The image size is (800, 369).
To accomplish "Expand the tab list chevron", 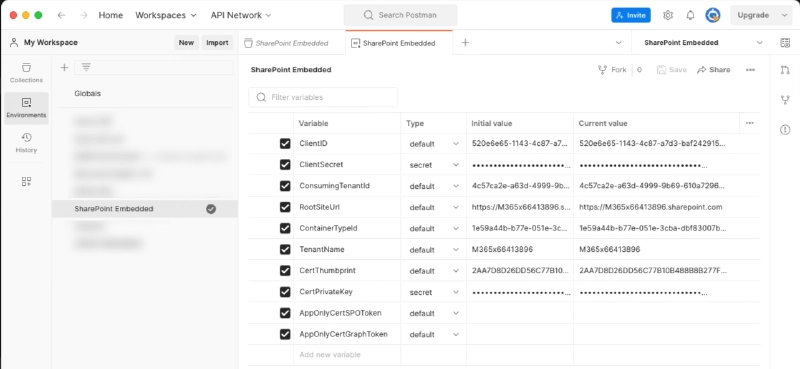I will click(x=618, y=43).
